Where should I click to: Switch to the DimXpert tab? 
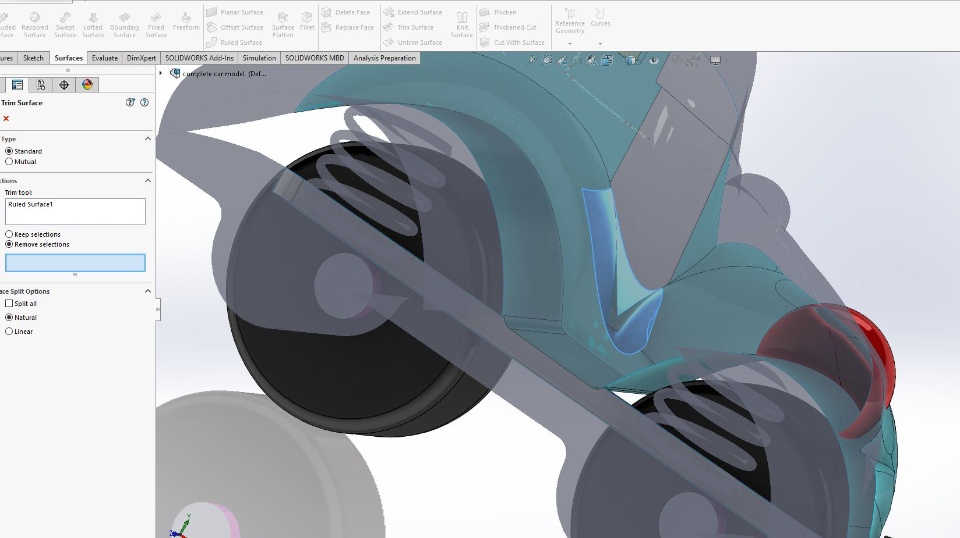[141, 58]
